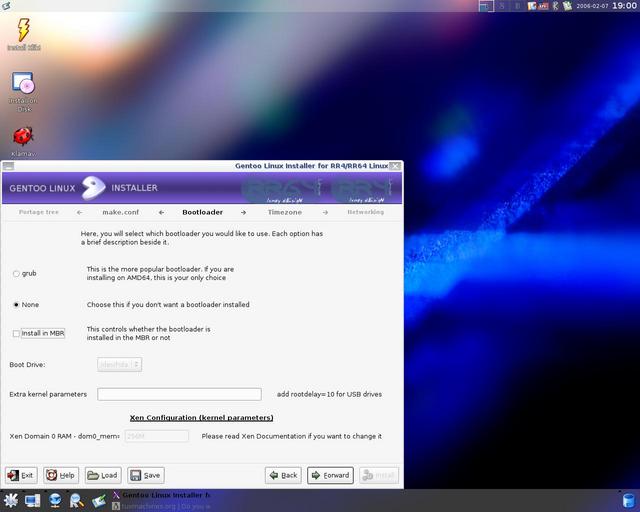Image resolution: width=640 pixels, height=512 pixels.
Task: Launch the checkmark card panel icon
Action: (x=98, y=501)
